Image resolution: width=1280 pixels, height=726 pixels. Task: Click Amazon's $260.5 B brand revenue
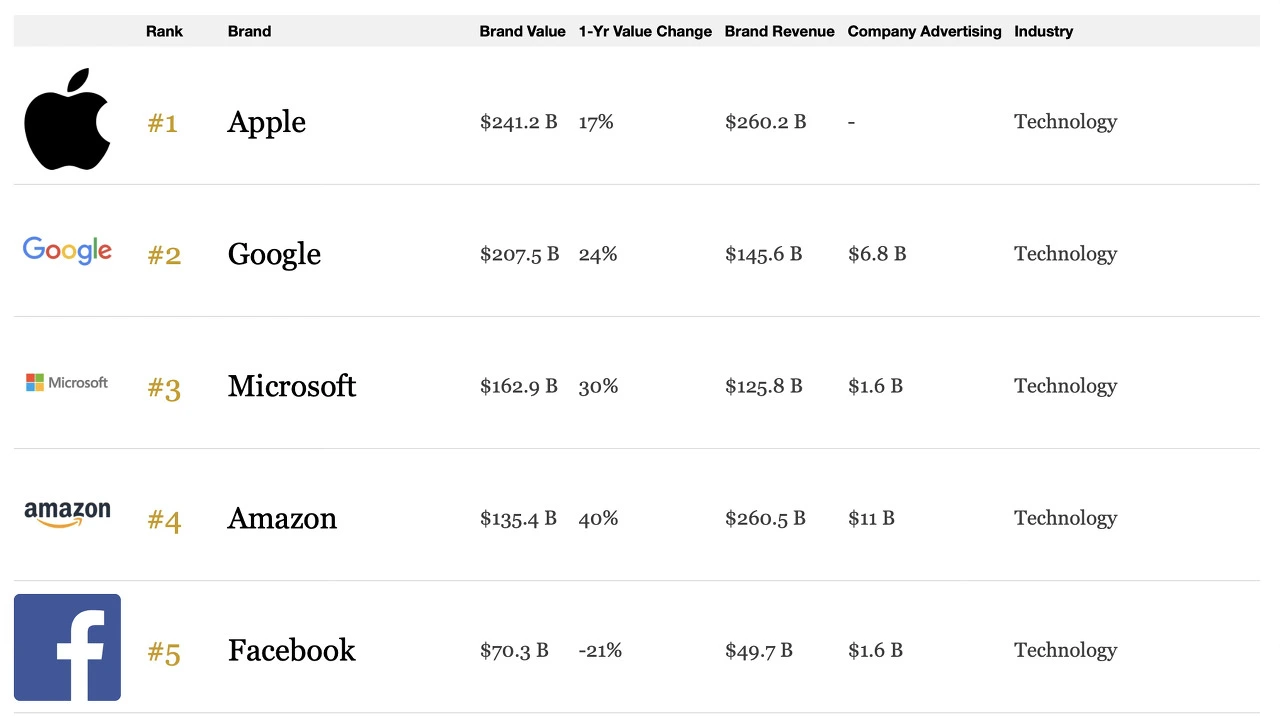point(764,518)
